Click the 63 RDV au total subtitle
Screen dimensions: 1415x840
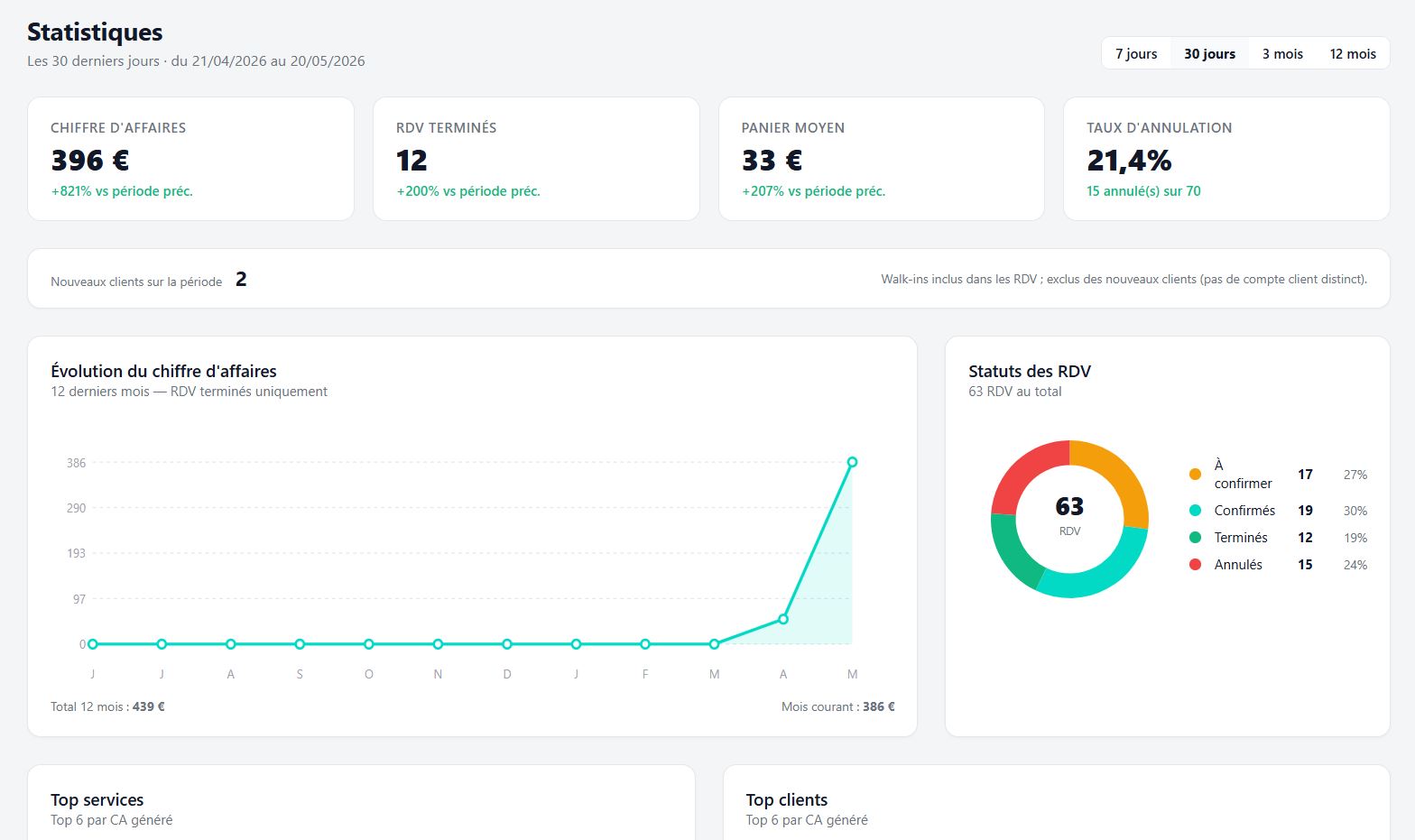[1014, 392]
